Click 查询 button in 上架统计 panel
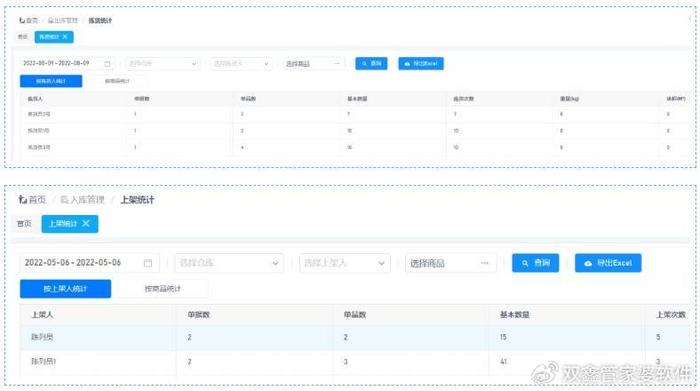This screenshot has width=700, height=391. tap(535, 263)
